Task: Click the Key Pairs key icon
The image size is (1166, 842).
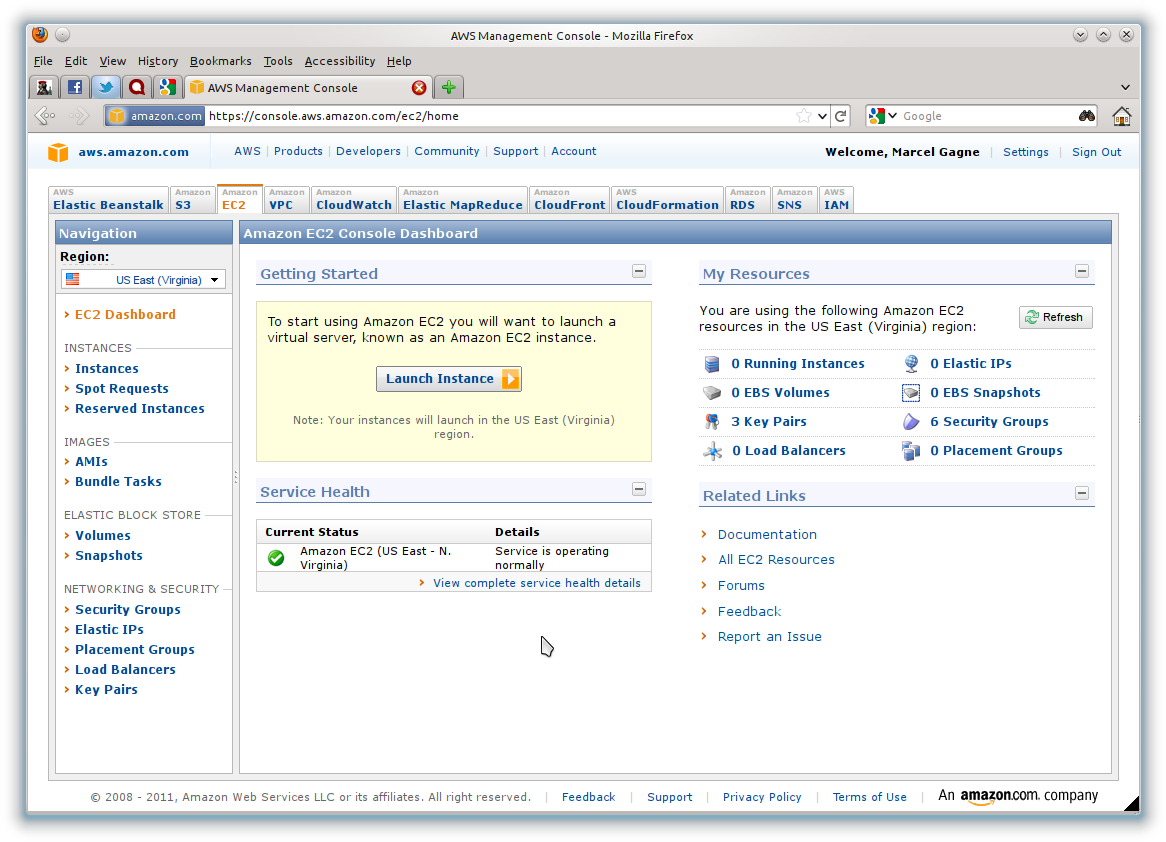Action: (x=712, y=422)
